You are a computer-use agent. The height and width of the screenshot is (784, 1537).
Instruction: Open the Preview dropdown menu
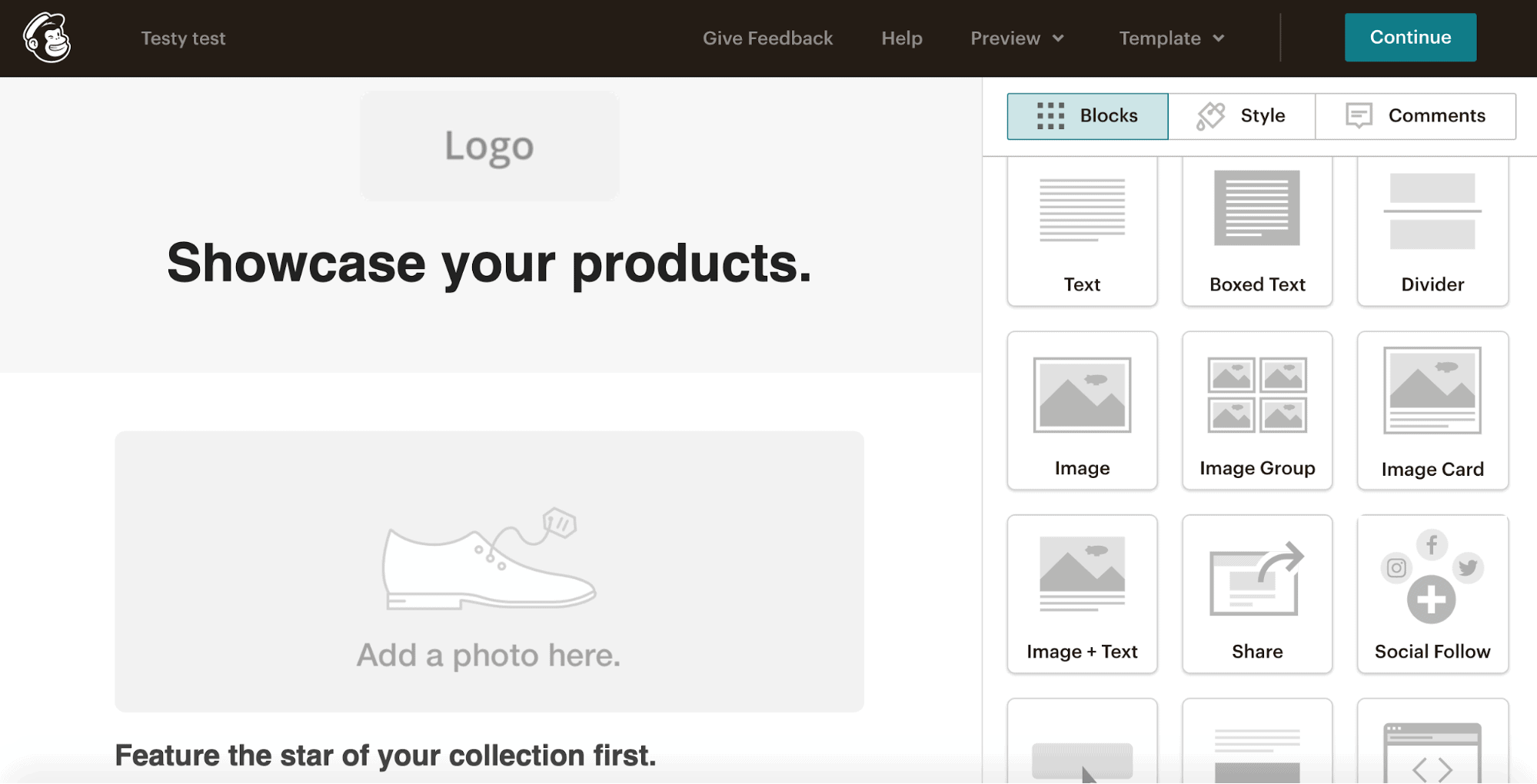[x=1017, y=38]
